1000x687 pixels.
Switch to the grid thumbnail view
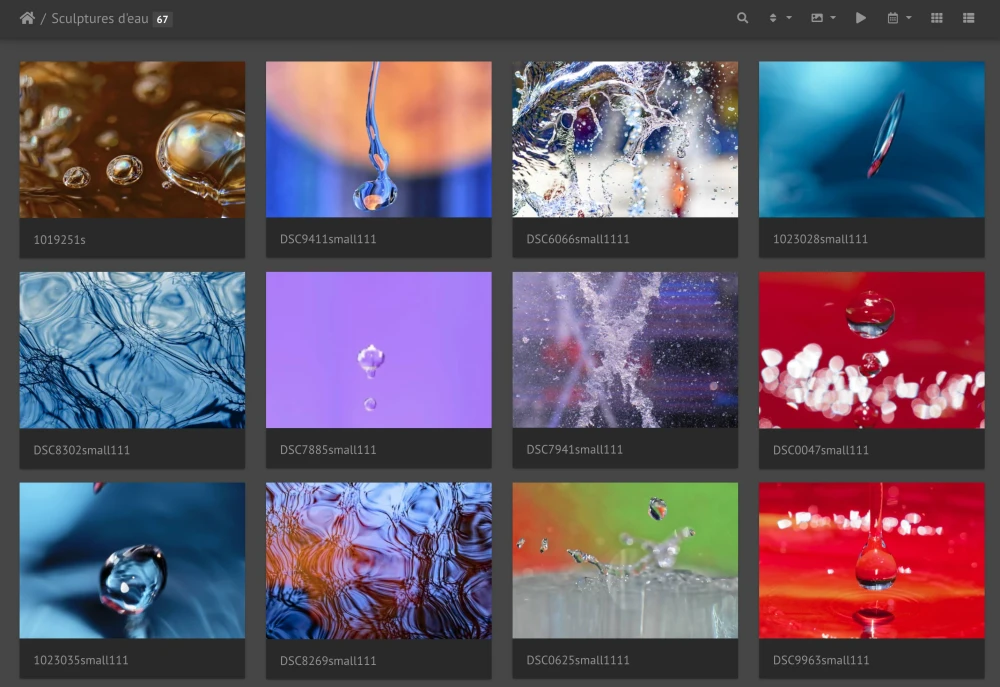click(x=937, y=18)
